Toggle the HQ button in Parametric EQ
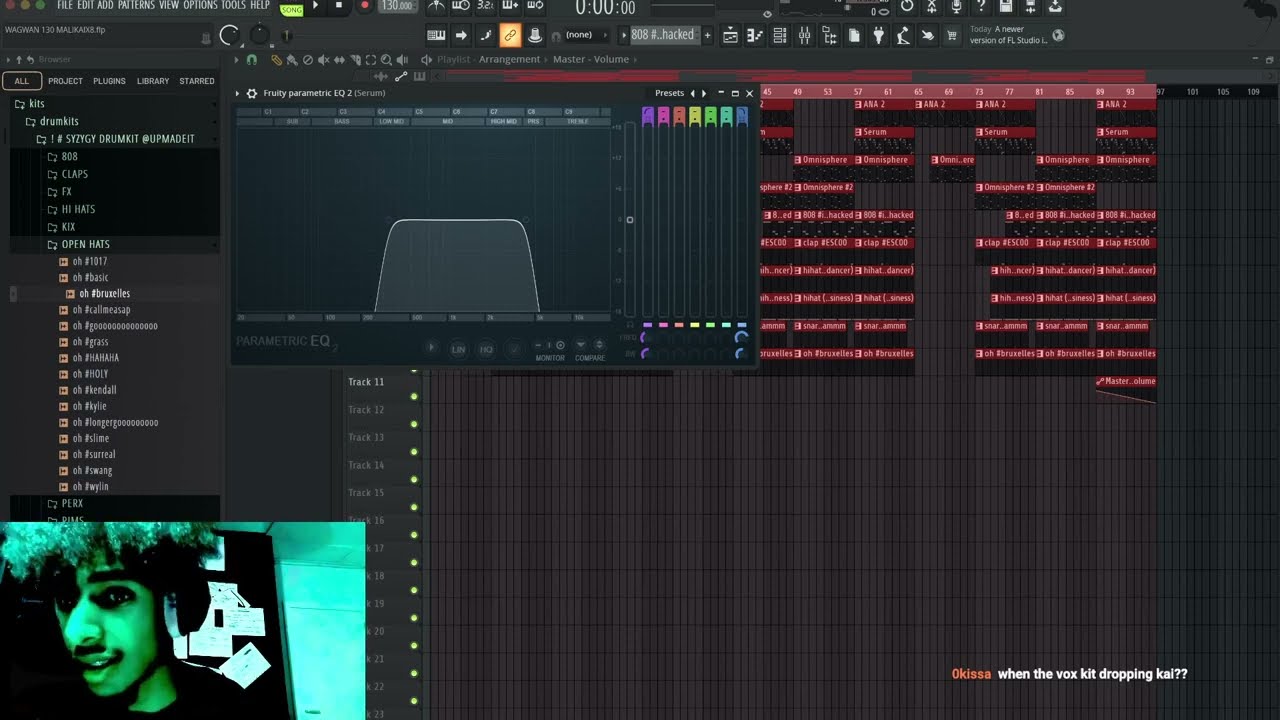This screenshot has height=720, width=1280. (486, 349)
